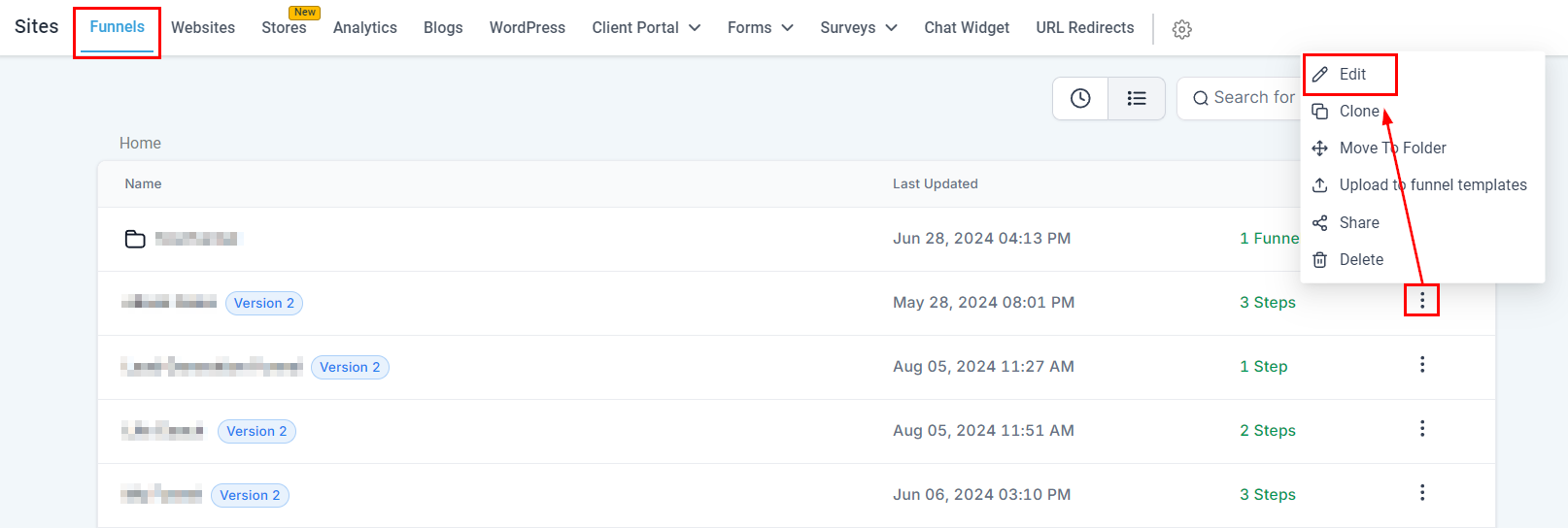
Task: Open three-dot menu for Aug 05 11:51 AM funnel
Action: [x=1421, y=429]
